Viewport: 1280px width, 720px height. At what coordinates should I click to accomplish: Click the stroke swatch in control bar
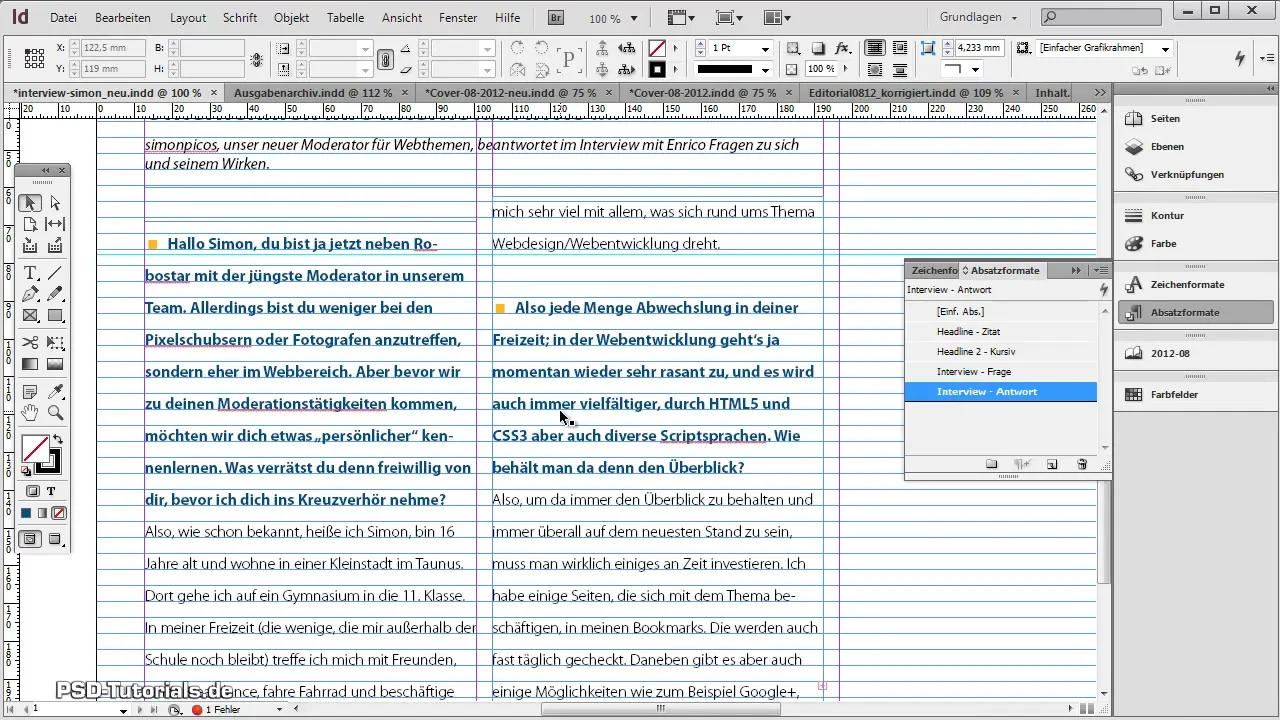pyautogui.click(x=657, y=69)
